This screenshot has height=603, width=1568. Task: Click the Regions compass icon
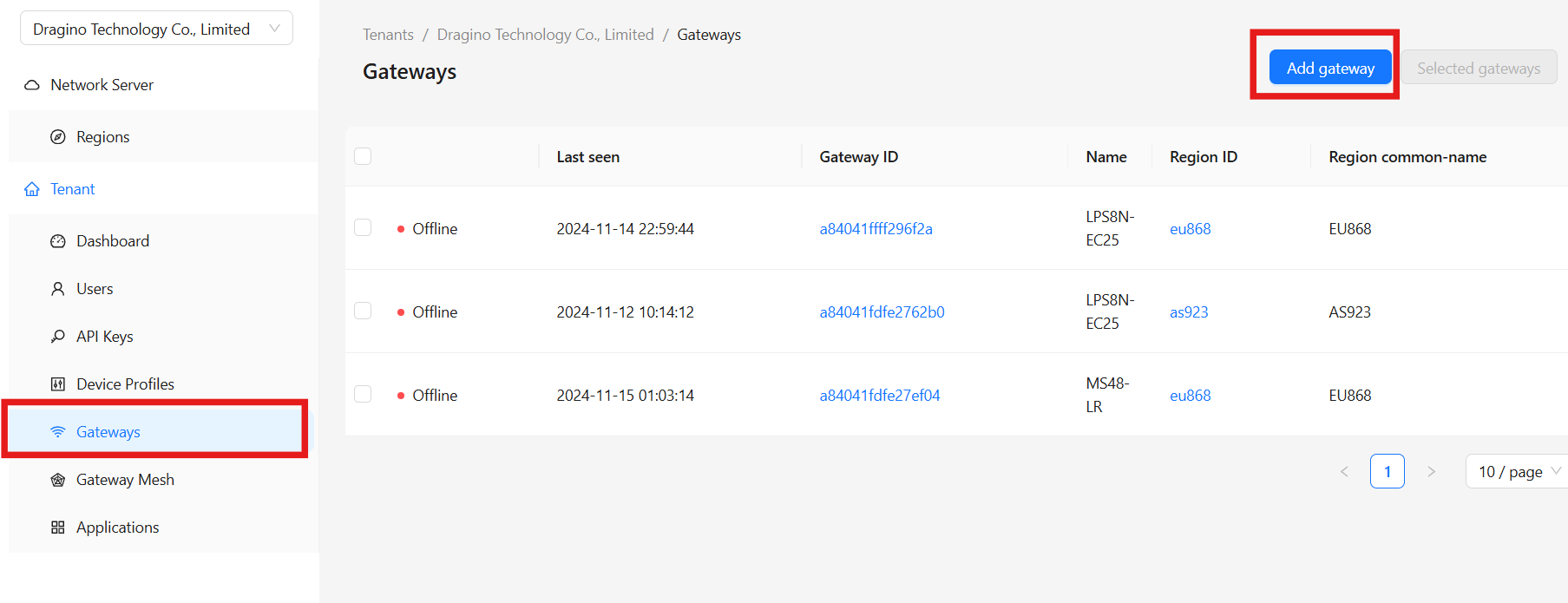tap(58, 137)
